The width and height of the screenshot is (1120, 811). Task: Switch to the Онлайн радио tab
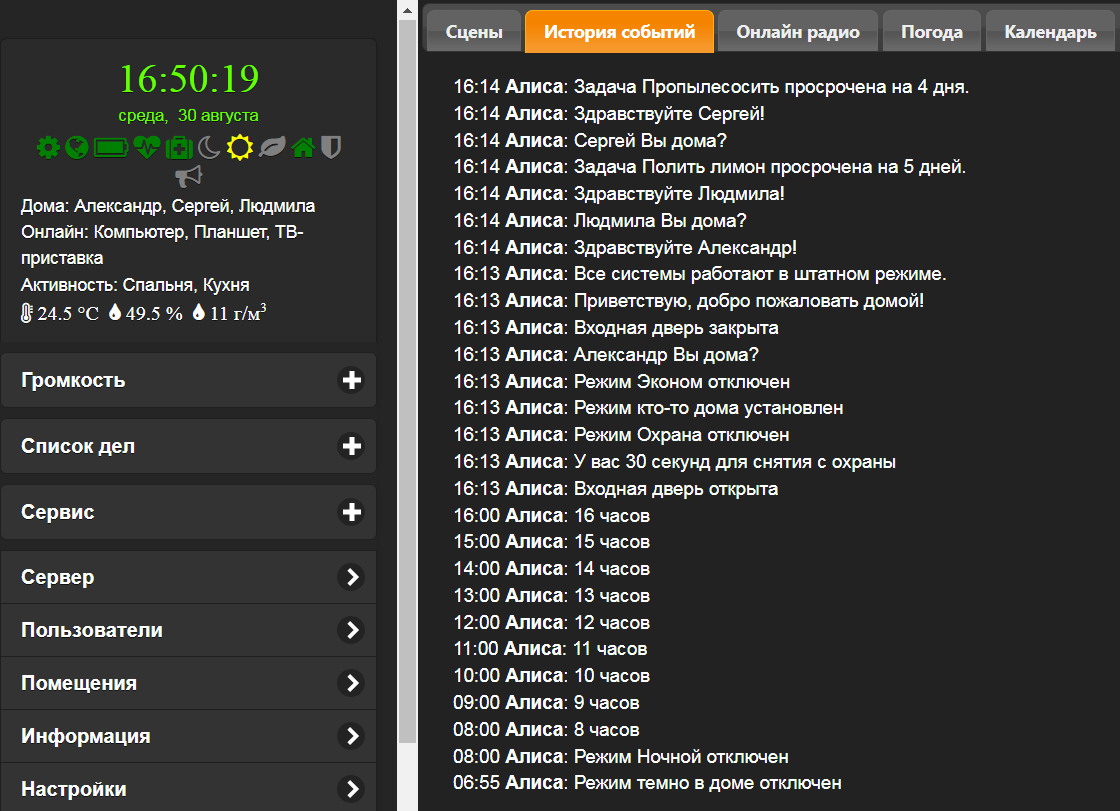click(797, 31)
